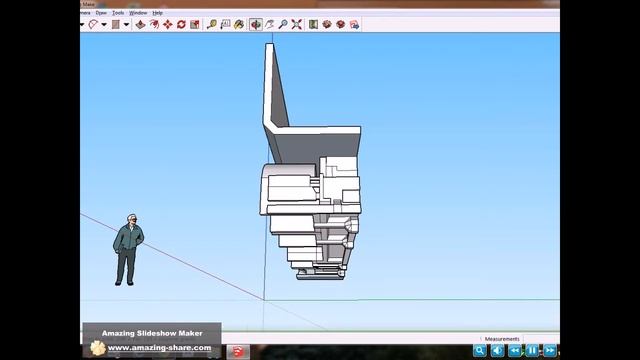Click the rewind playback button
The image size is (640, 360).
(515, 350)
